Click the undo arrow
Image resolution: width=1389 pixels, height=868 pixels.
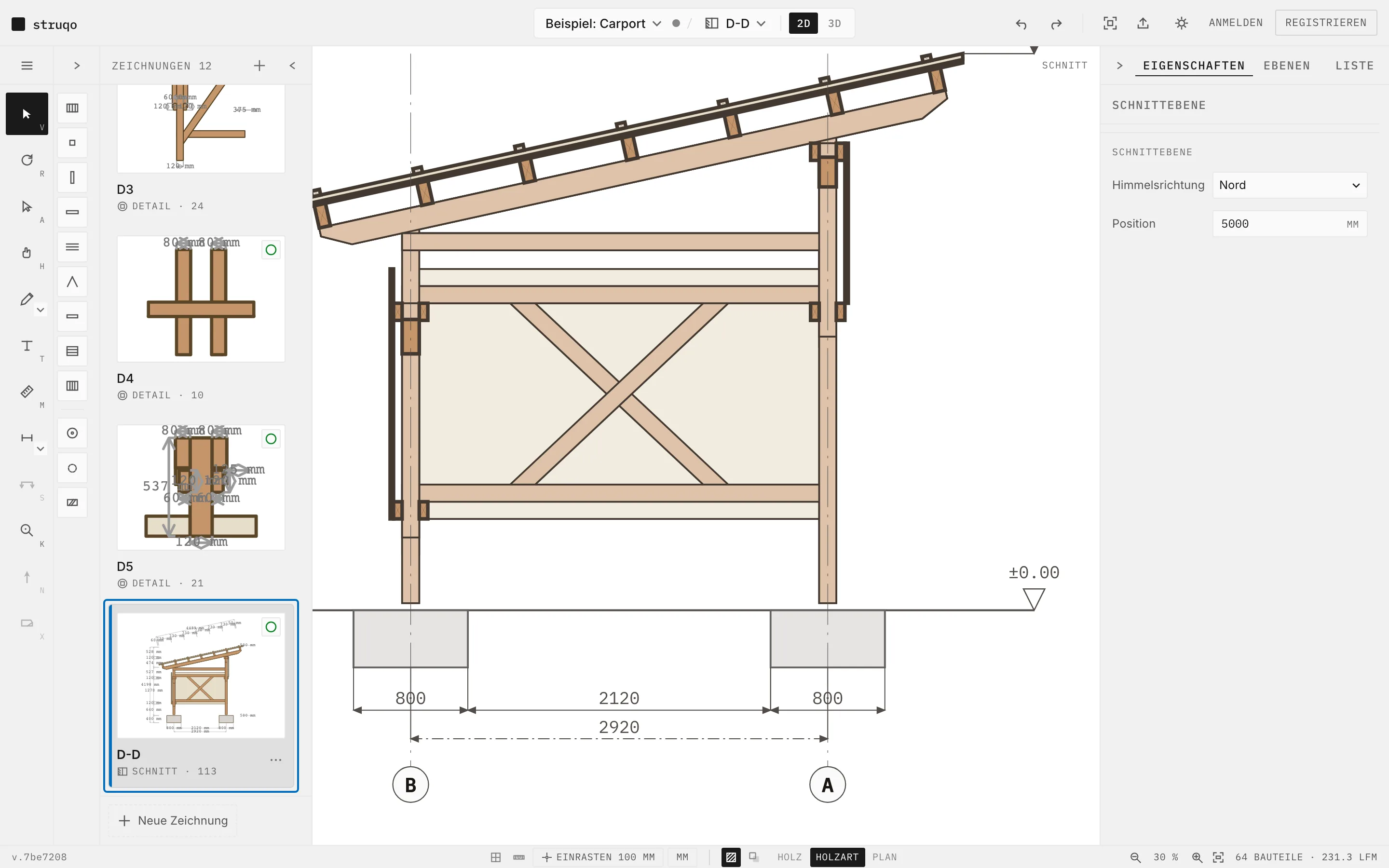coord(1021,24)
